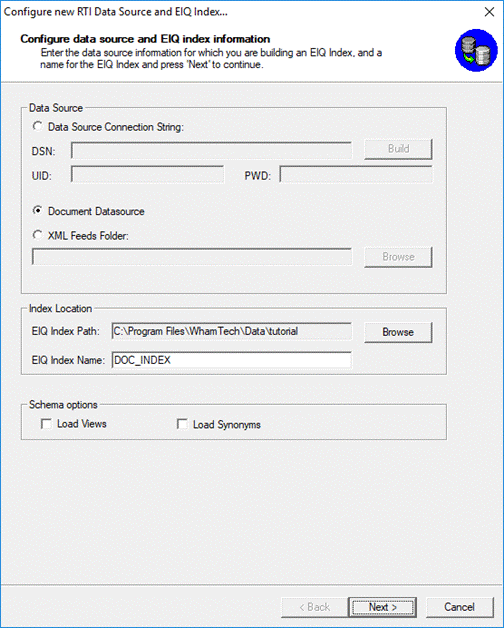The width and height of the screenshot is (504, 628).
Task: Close the Configure new RTI Data Source dialog
Action: click(489, 12)
